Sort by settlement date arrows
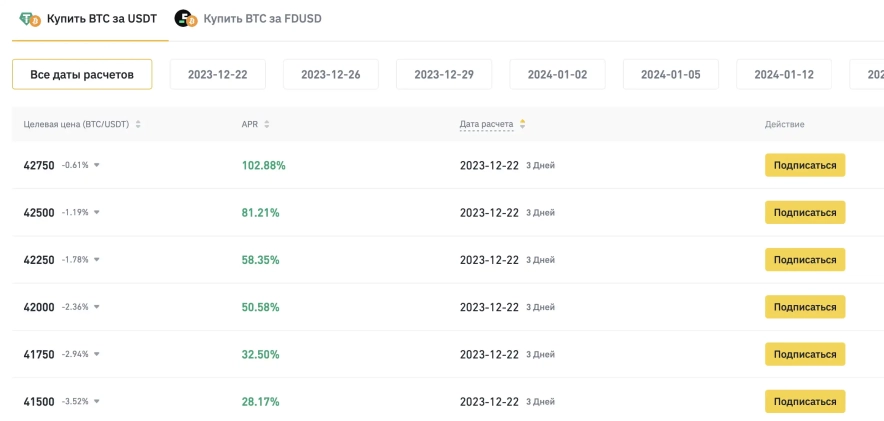 [x=522, y=124]
